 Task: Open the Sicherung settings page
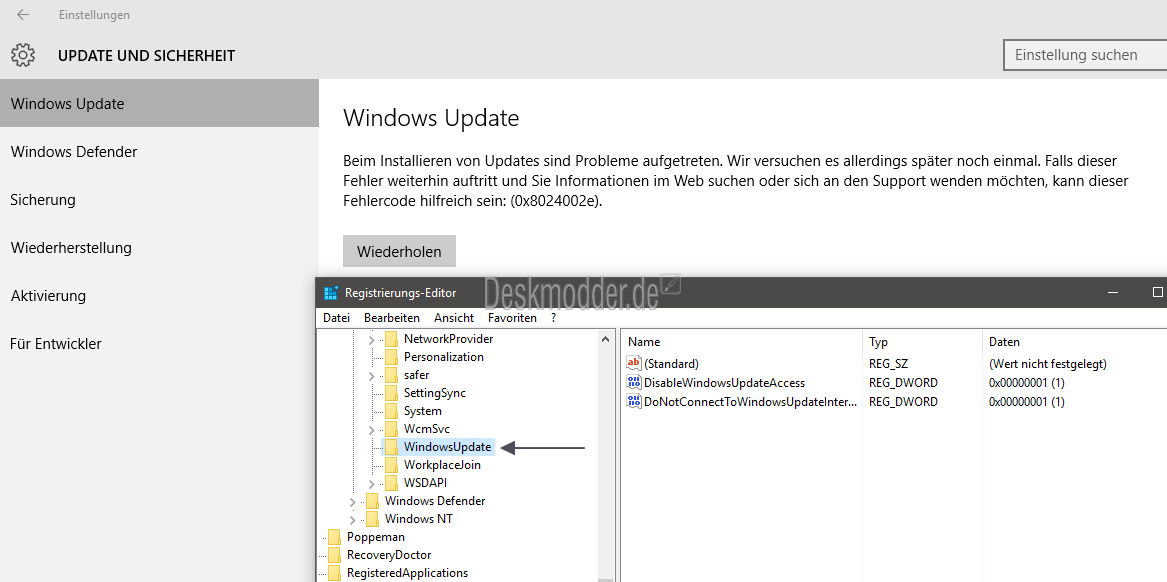(x=159, y=199)
